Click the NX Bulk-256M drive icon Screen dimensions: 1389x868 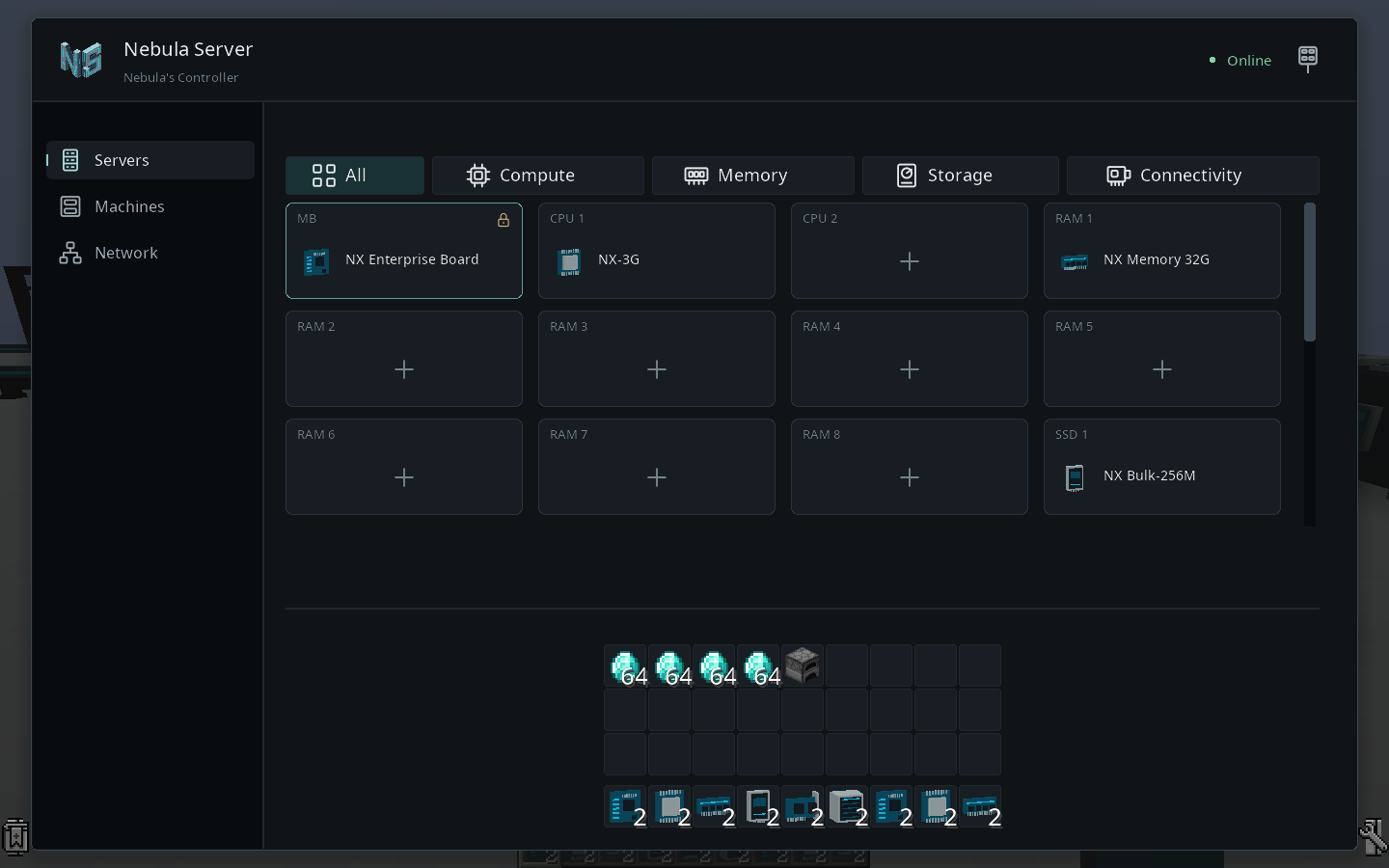pyautogui.click(x=1075, y=477)
